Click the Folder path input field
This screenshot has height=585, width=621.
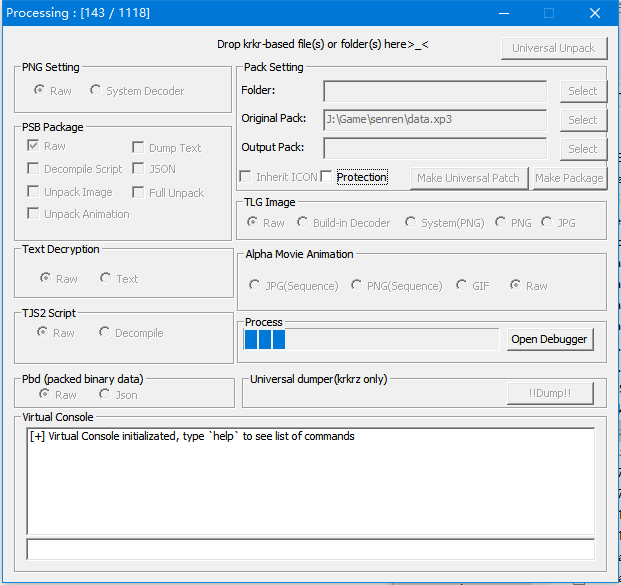(435, 91)
